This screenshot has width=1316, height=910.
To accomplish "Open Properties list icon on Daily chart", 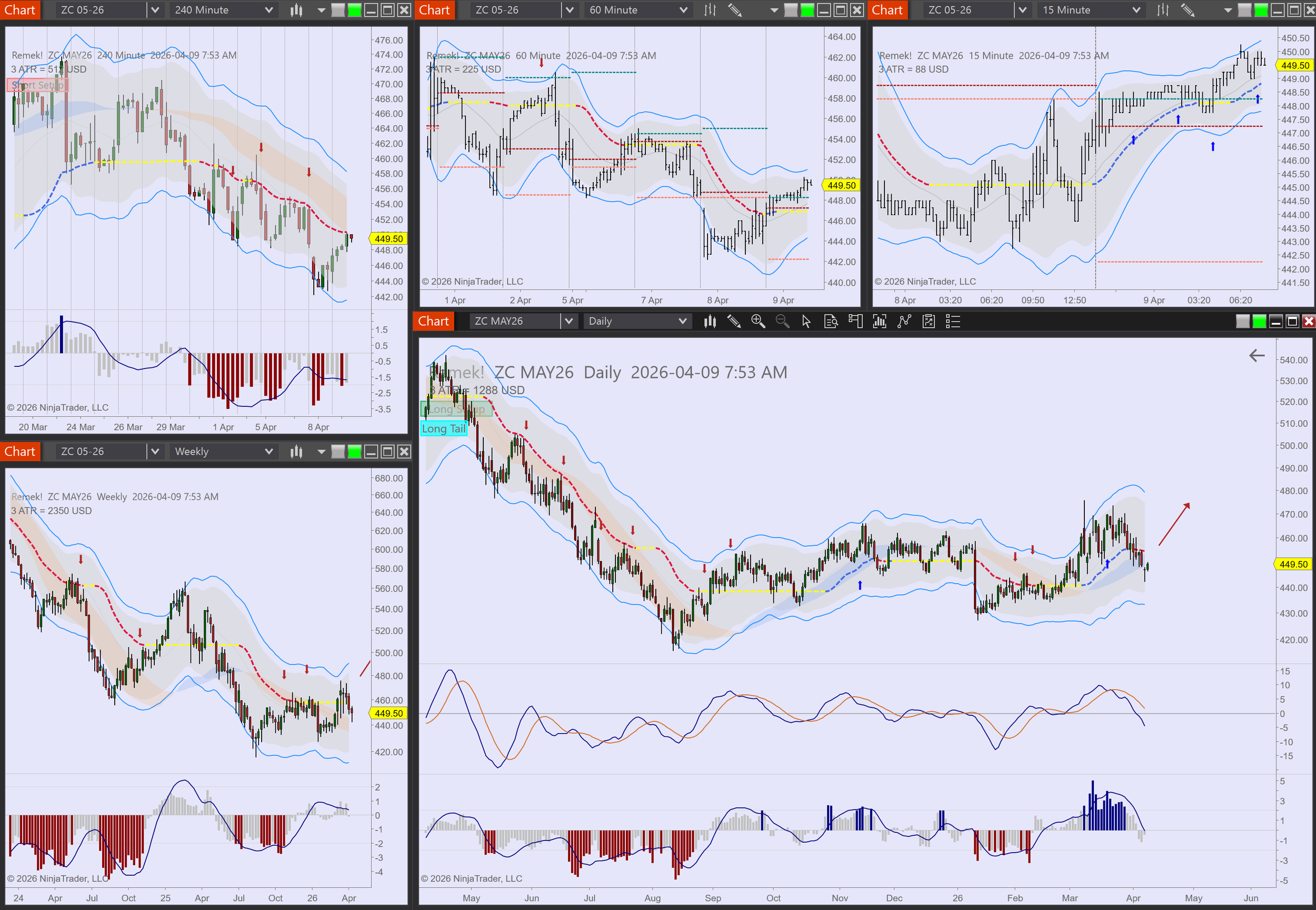I will tap(953, 321).
